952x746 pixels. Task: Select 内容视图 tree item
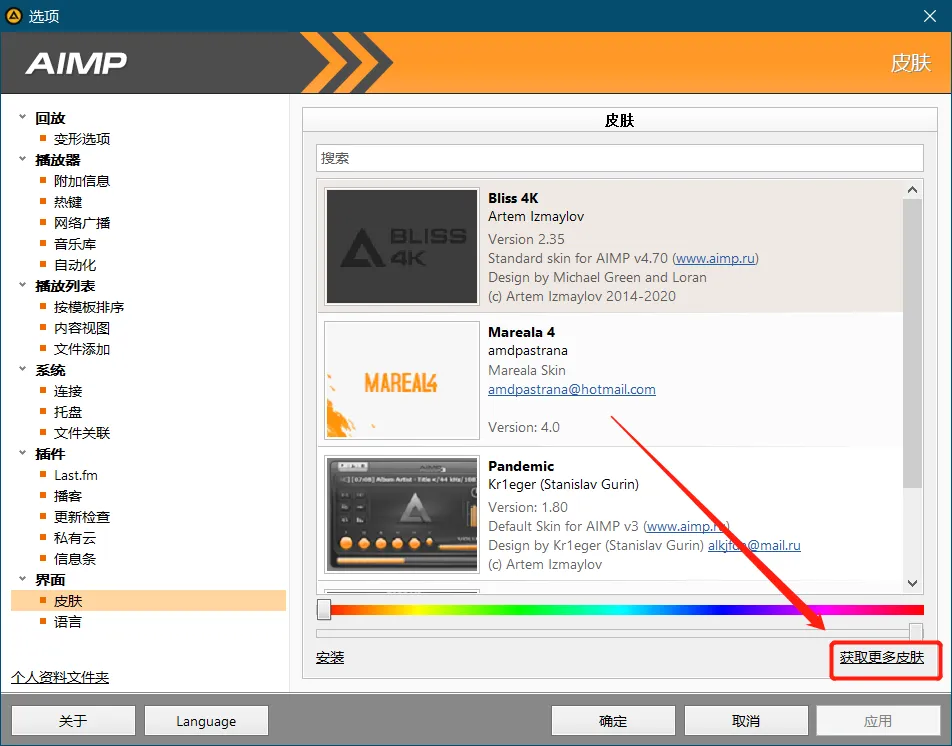pyautogui.click(x=82, y=328)
